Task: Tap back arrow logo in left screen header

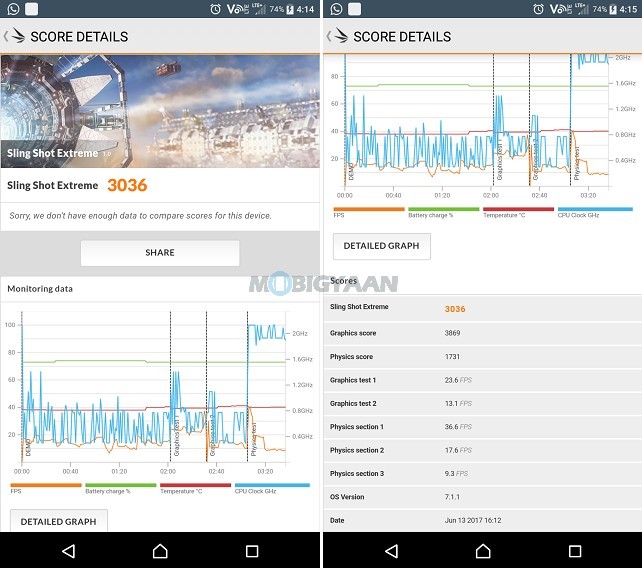Action: [15, 36]
